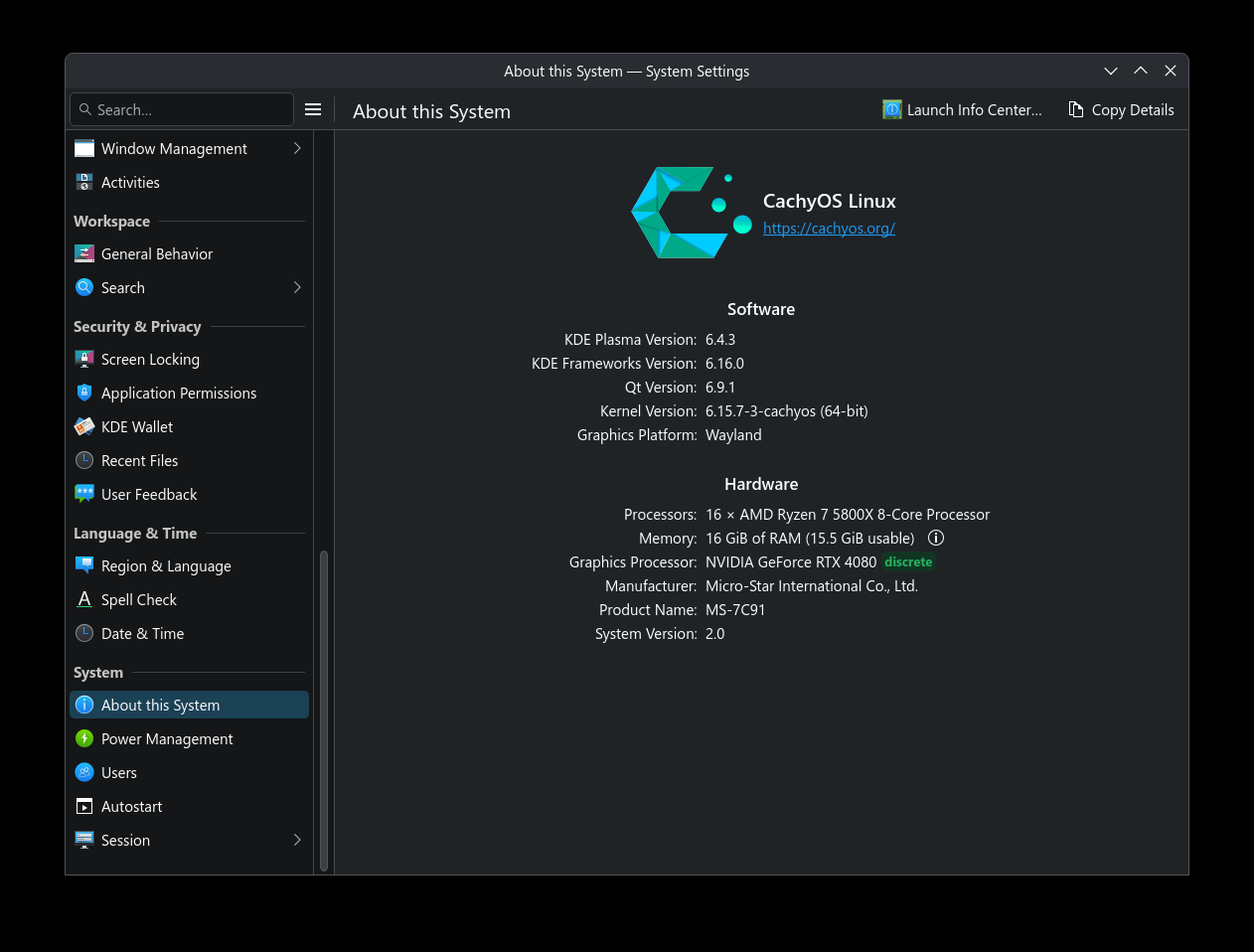
Task: Minimize the System Settings window
Action: click(1111, 71)
